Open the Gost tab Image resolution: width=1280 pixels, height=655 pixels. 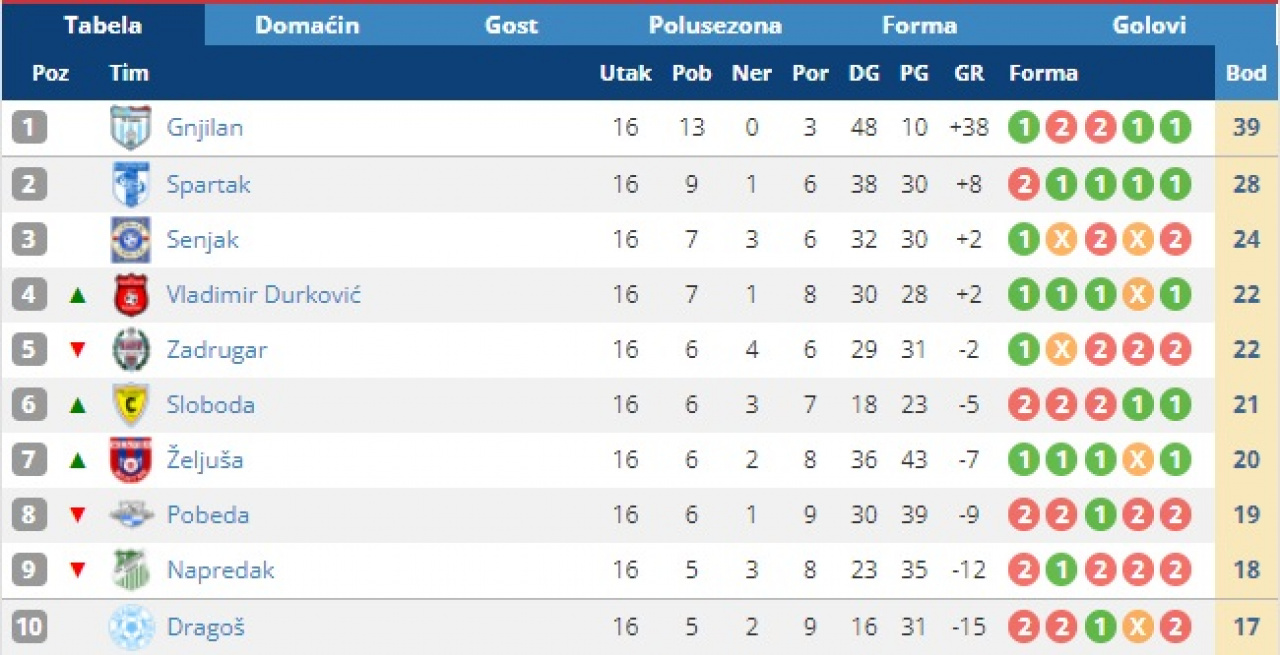click(x=511, y=25)
